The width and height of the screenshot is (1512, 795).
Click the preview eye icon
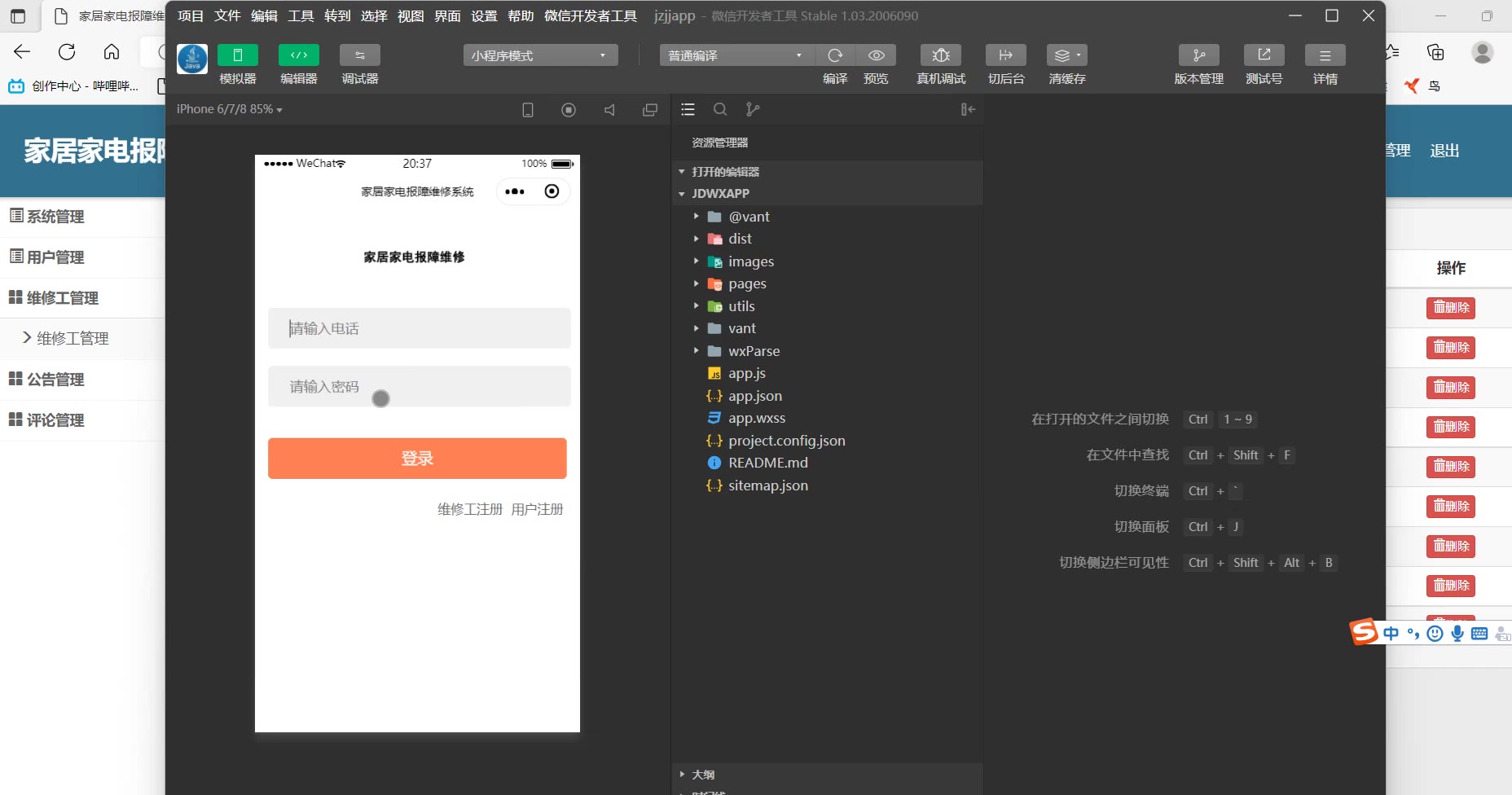(x=877, y=55)
